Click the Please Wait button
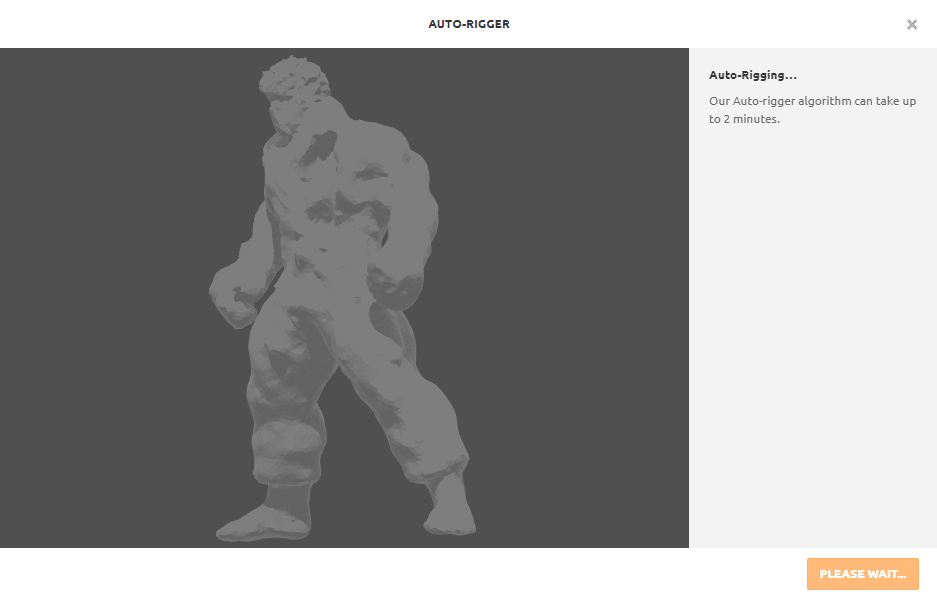This screenshot has height=600, width=937. 862,574
